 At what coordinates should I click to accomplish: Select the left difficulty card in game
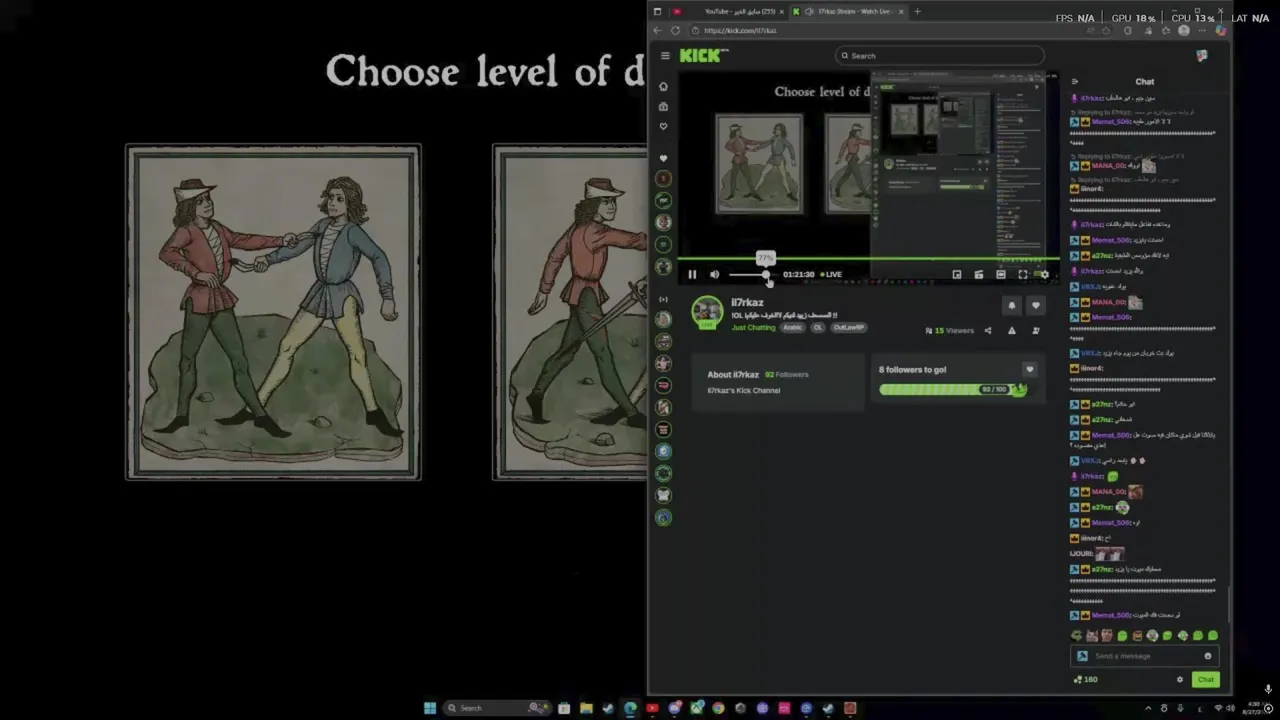pos(273,312)
